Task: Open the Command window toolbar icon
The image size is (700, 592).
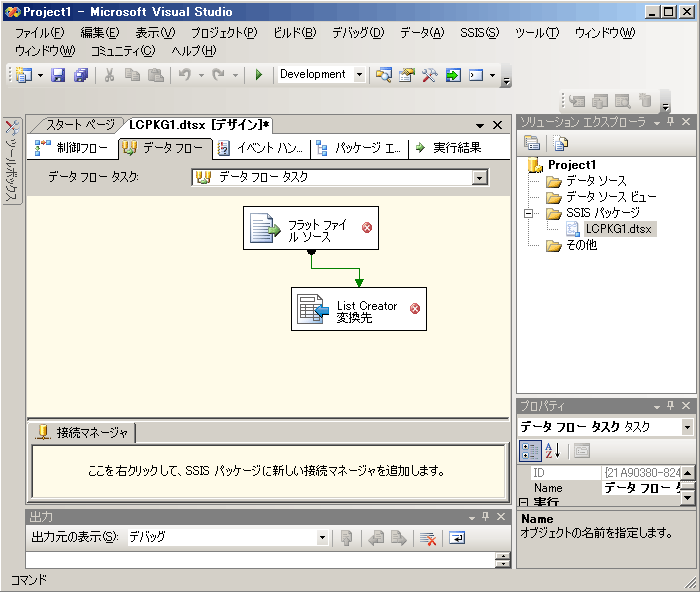Action: 476,75
